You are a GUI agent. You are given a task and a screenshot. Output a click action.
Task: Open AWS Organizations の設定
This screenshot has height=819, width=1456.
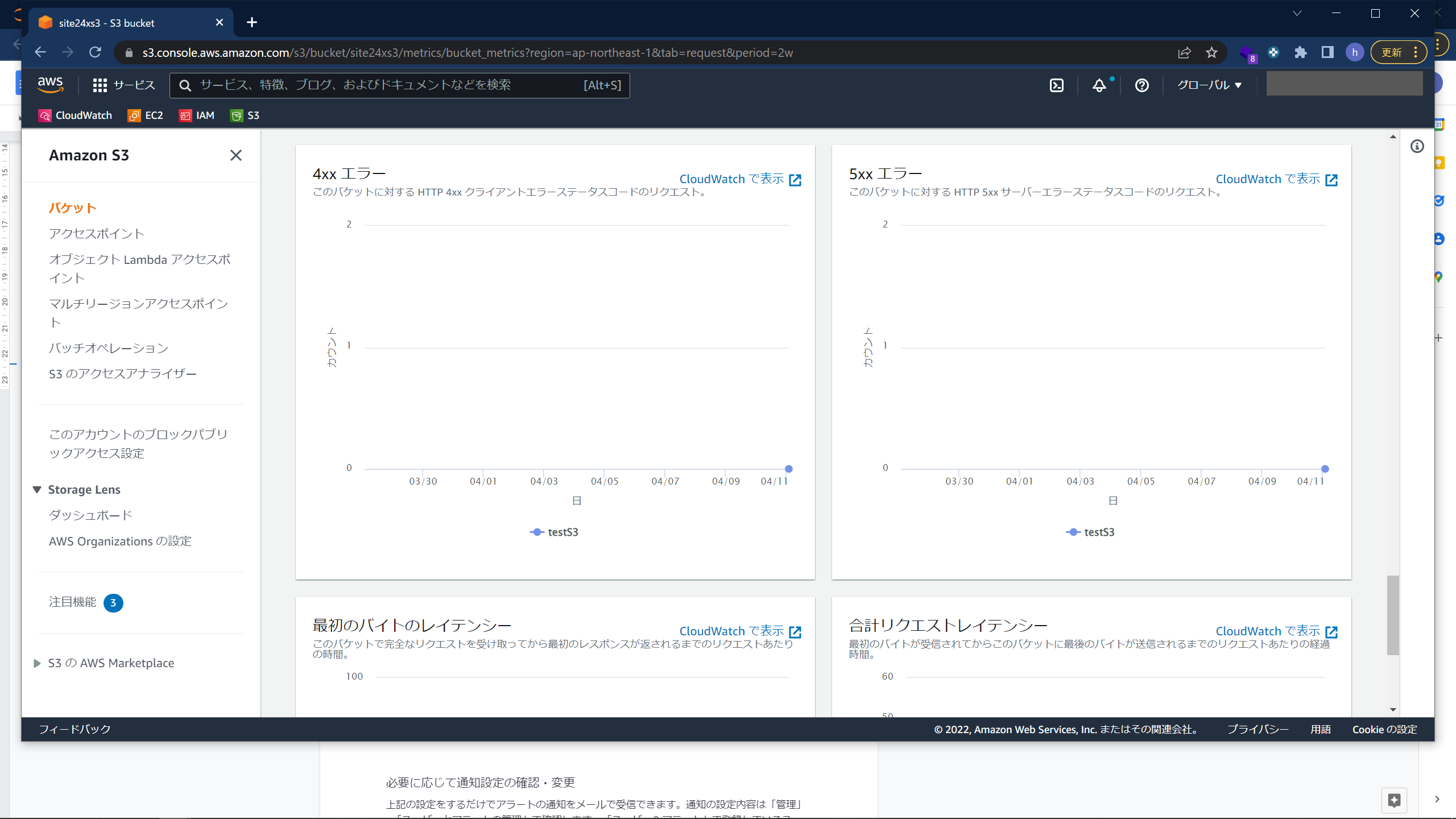tap(120, 541)
